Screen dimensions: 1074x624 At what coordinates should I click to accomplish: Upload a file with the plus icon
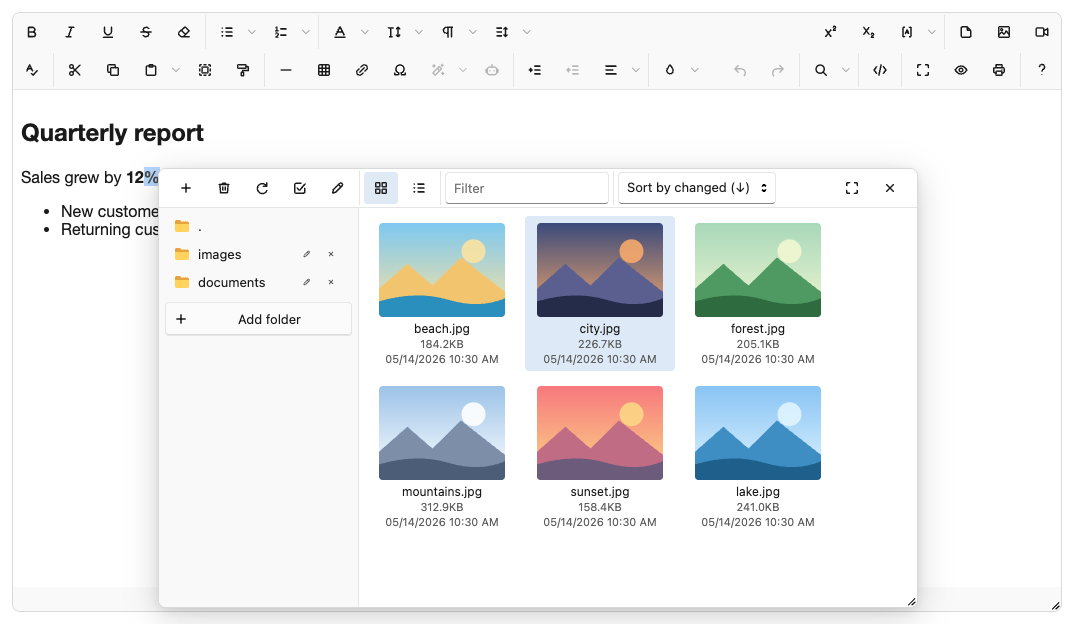(x=186, y=188)
